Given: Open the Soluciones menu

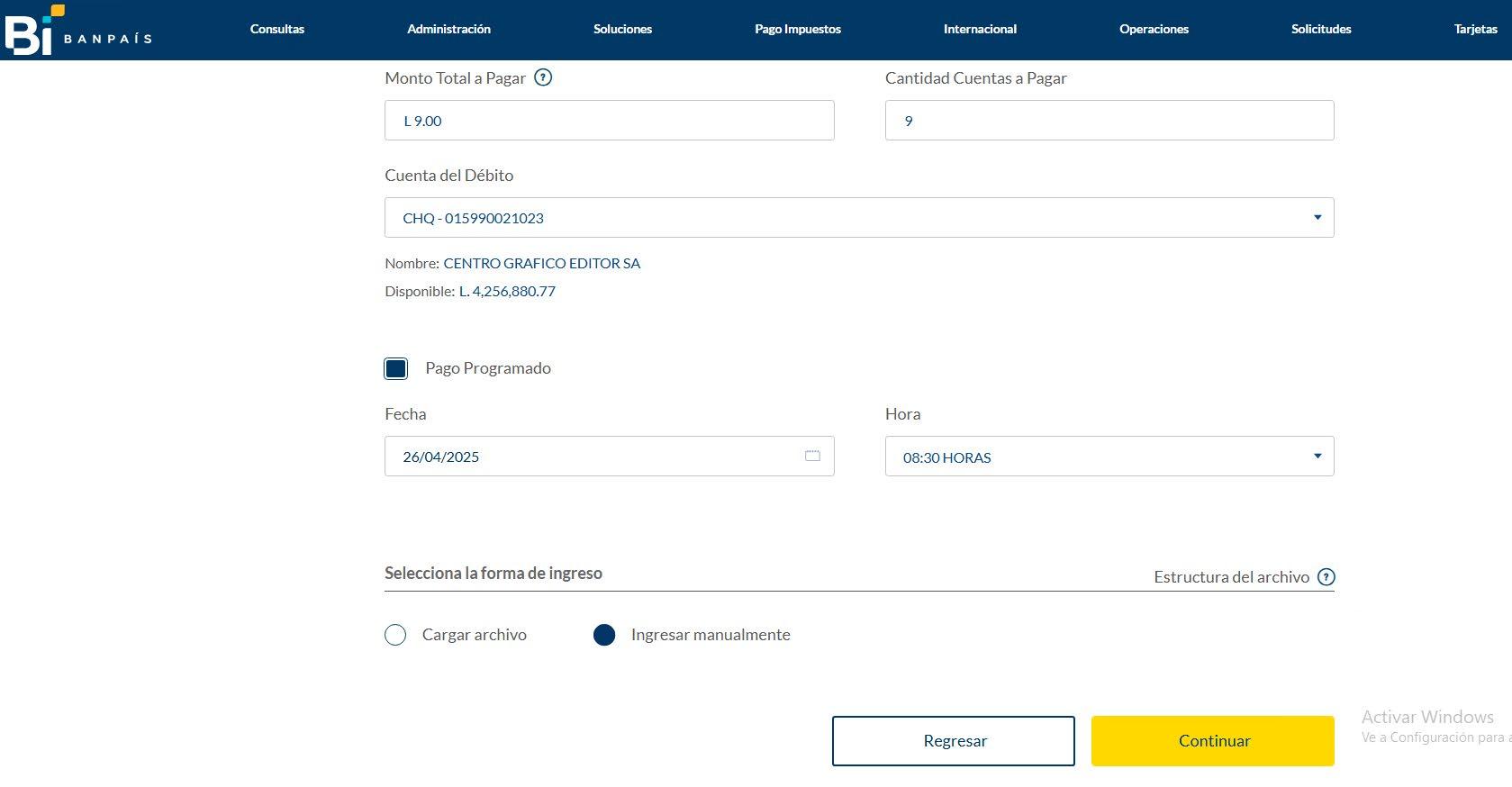Looking at the screenshot, I should pos(622,29).
